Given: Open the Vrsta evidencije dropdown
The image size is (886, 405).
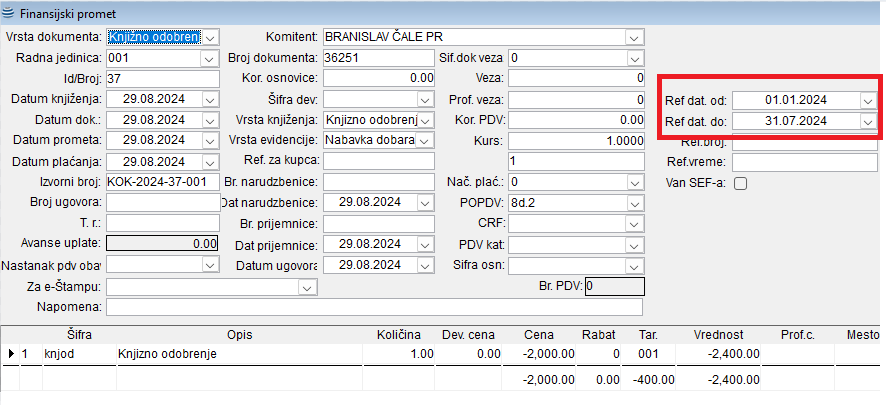Looking at the screenshot, I should click(x=427, y=141).
